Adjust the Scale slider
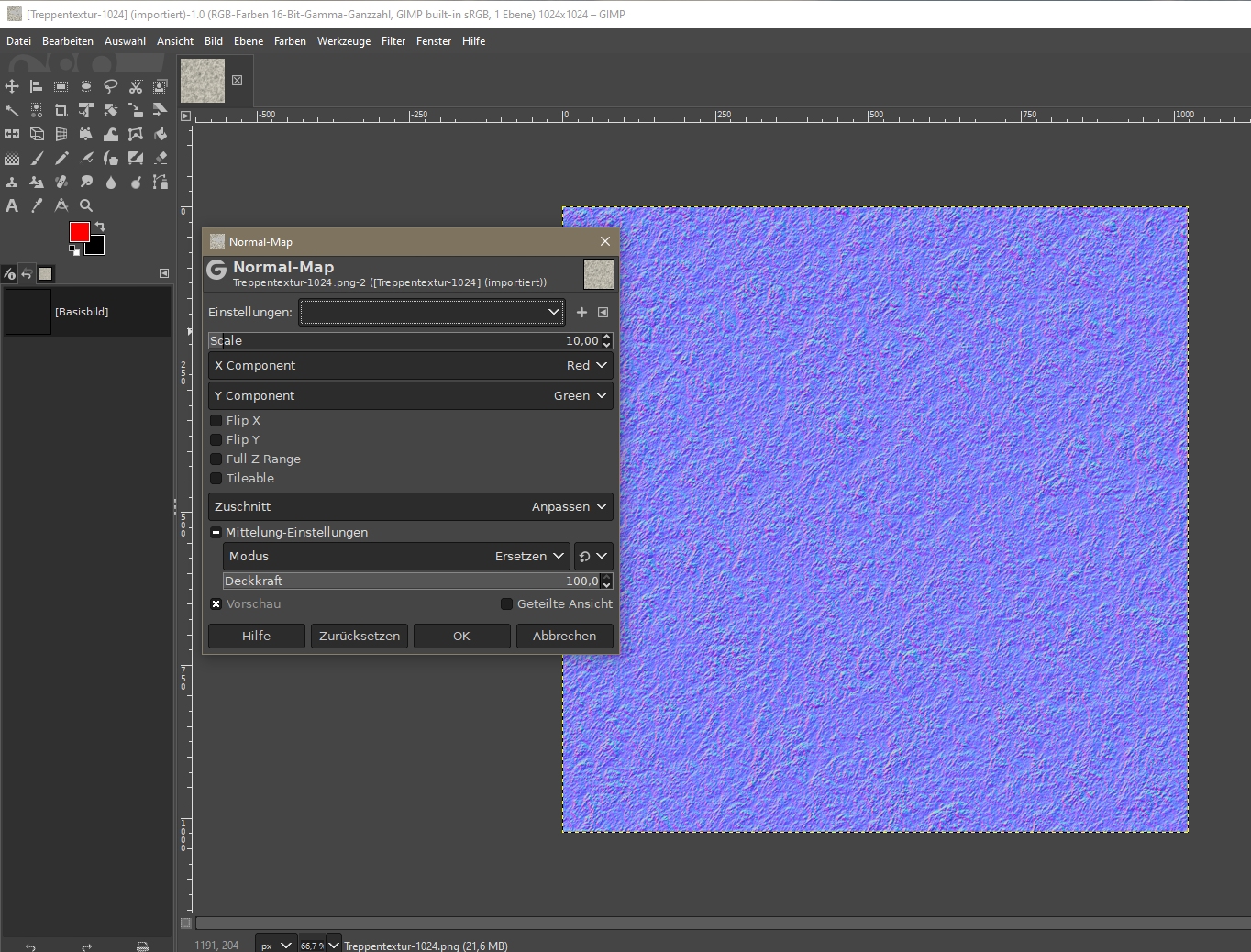Image resolution: width=1251 pixels, height=952 pixels. (404, 340)
